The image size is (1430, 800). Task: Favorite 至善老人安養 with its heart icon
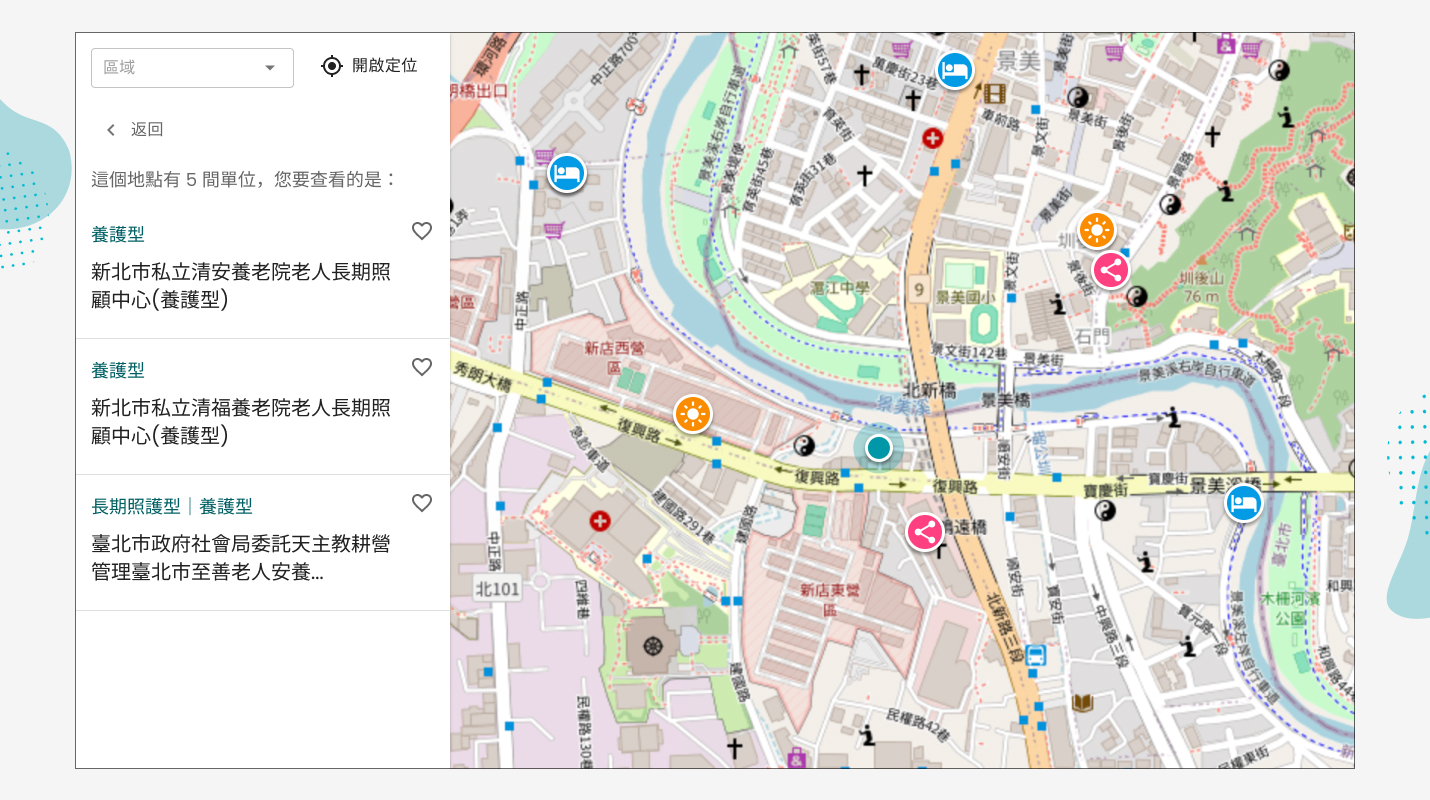[422, 503]
